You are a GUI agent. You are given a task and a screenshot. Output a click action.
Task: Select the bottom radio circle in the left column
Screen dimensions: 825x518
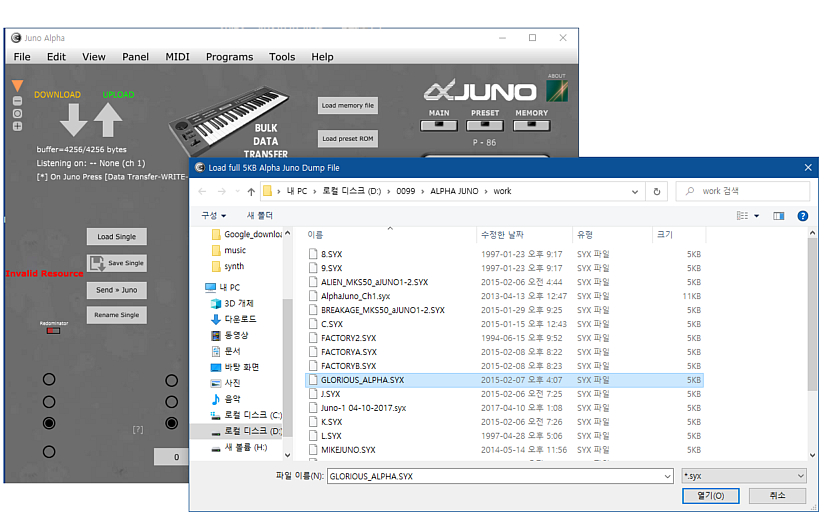[x=49, y=451]
